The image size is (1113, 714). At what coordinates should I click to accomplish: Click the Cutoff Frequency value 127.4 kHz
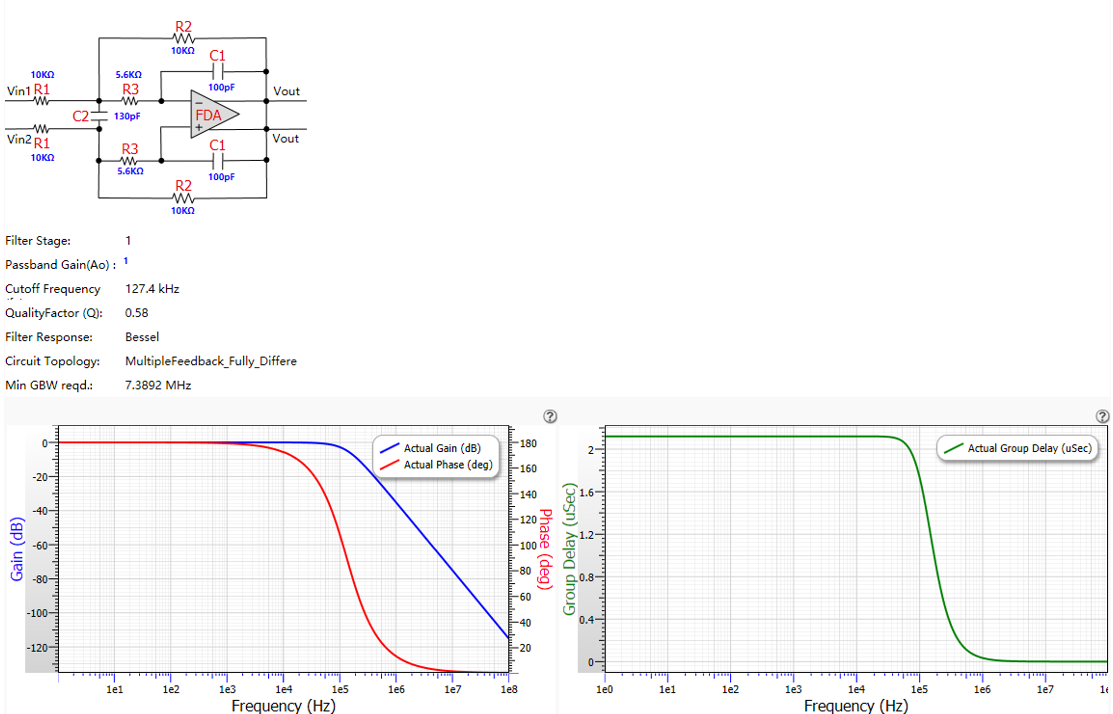pos(152,289)
